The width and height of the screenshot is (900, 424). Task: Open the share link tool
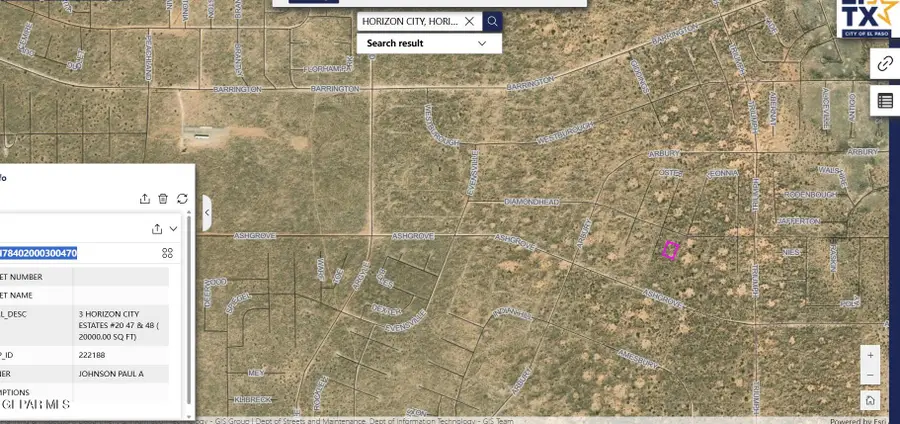click(885, 63)
